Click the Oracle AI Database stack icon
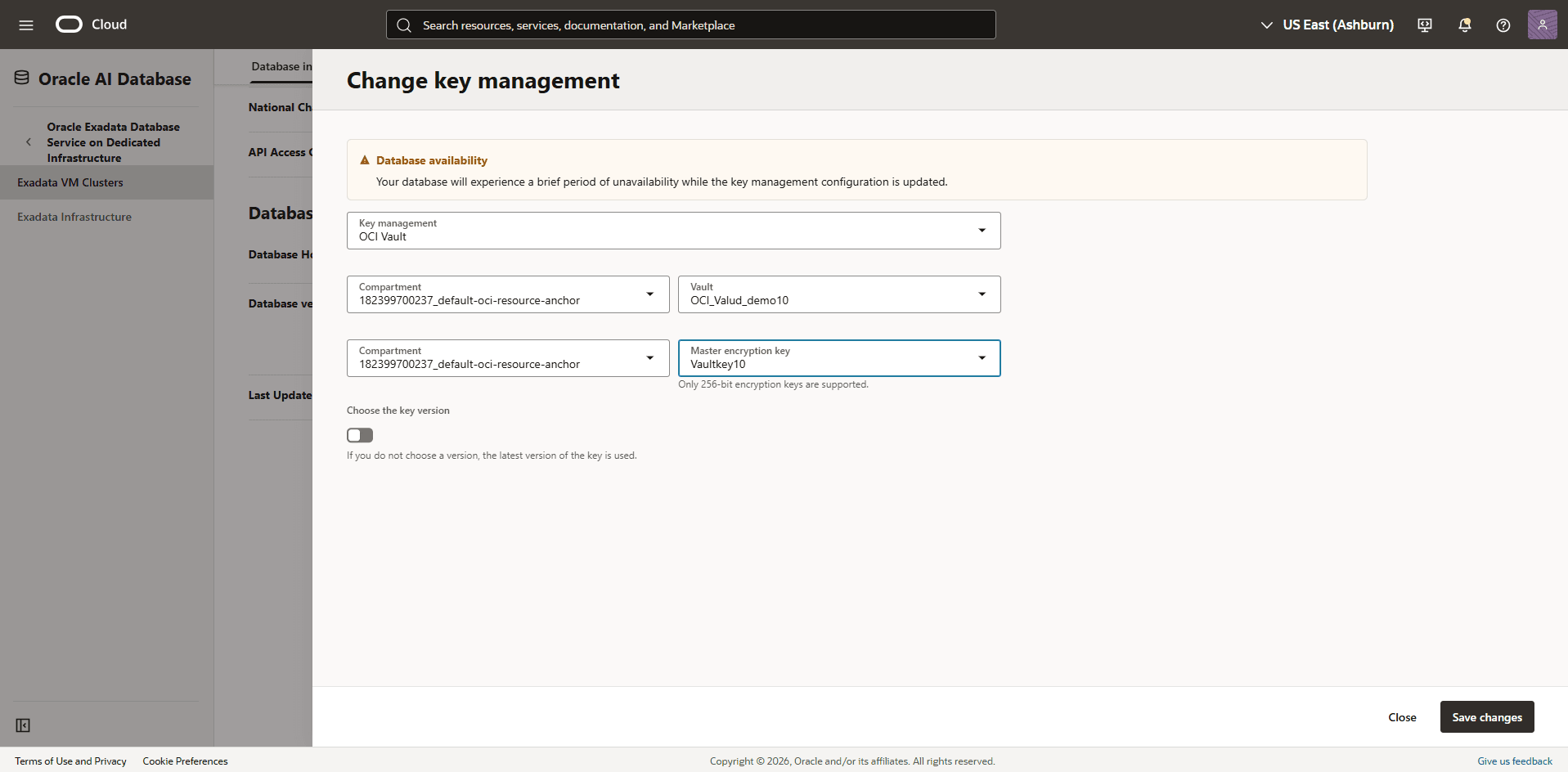Screen dimensions: 1568x772 point(22,78)
